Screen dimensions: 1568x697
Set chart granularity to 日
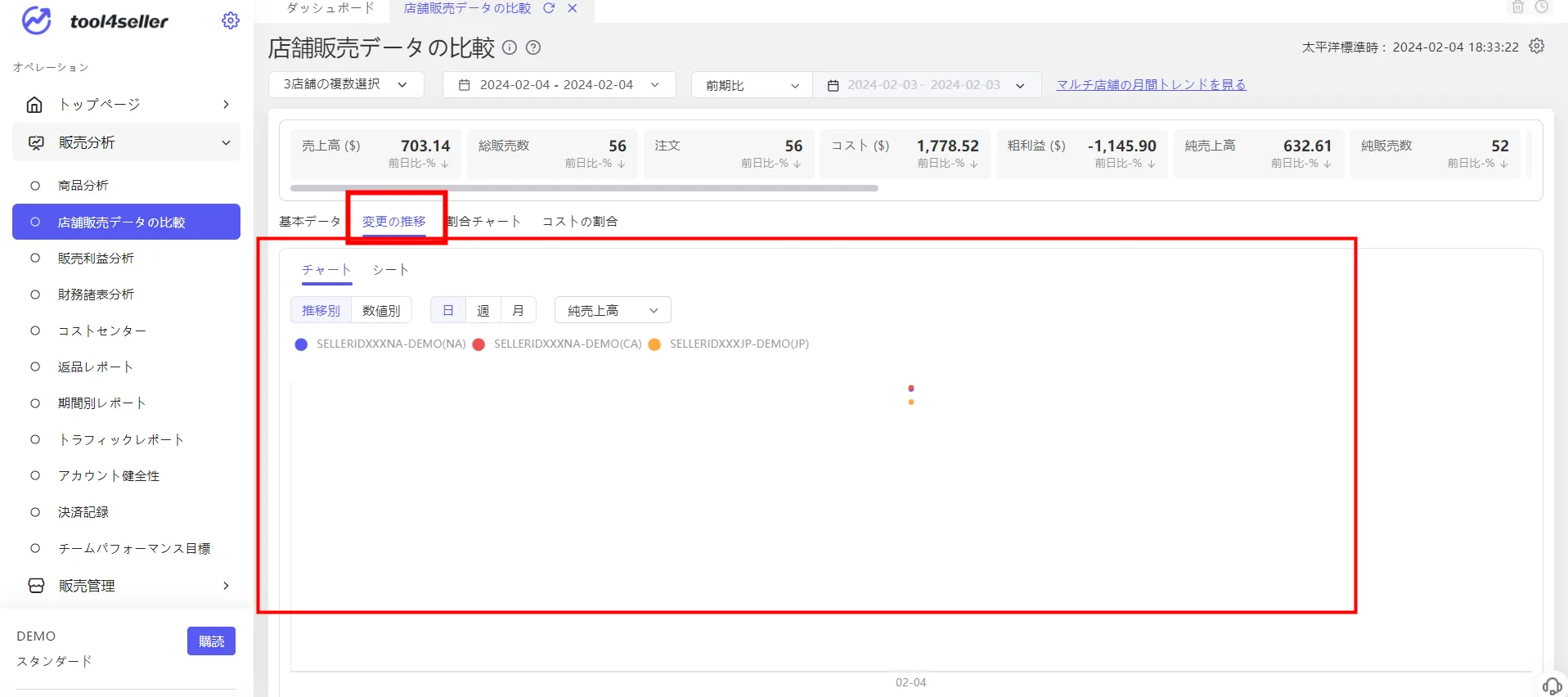click(x=448, y=310)
